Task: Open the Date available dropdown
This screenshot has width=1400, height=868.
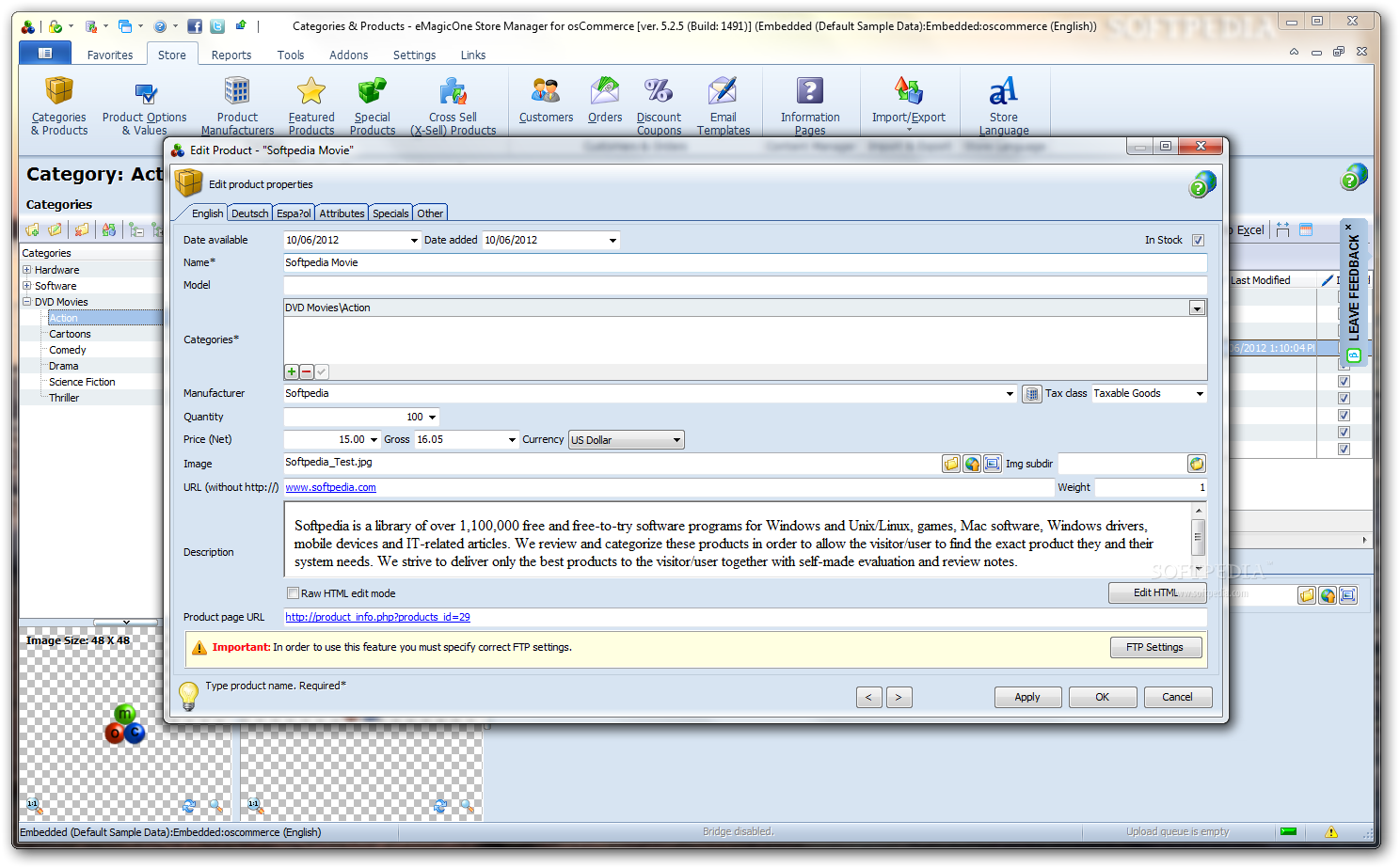Action: [x=414, y=241]
